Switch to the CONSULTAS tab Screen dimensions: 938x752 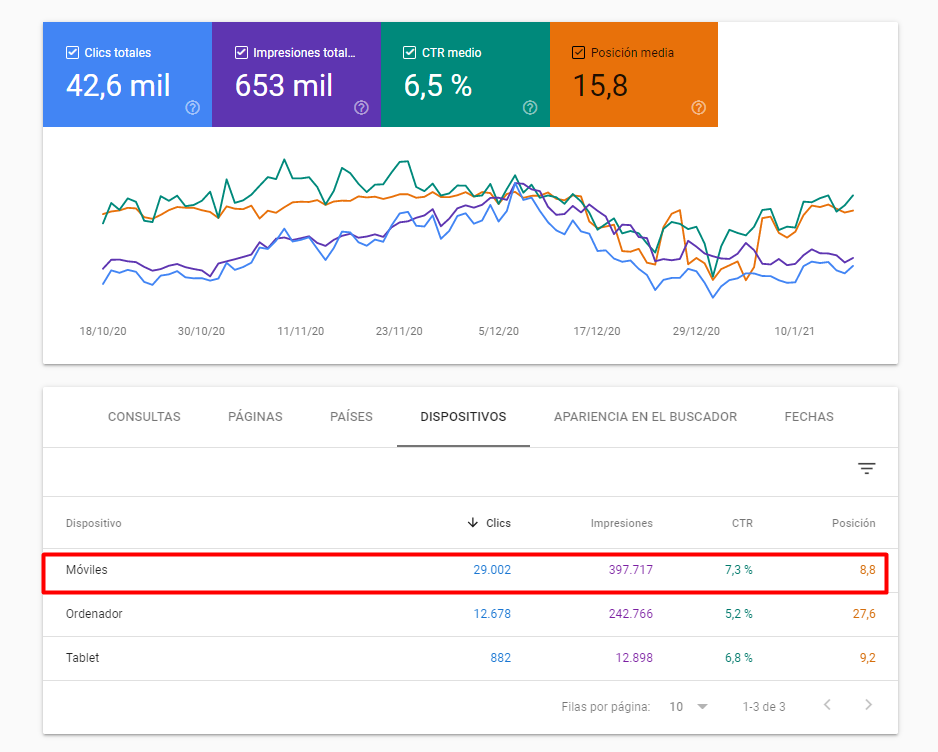(x=143, y=417)
